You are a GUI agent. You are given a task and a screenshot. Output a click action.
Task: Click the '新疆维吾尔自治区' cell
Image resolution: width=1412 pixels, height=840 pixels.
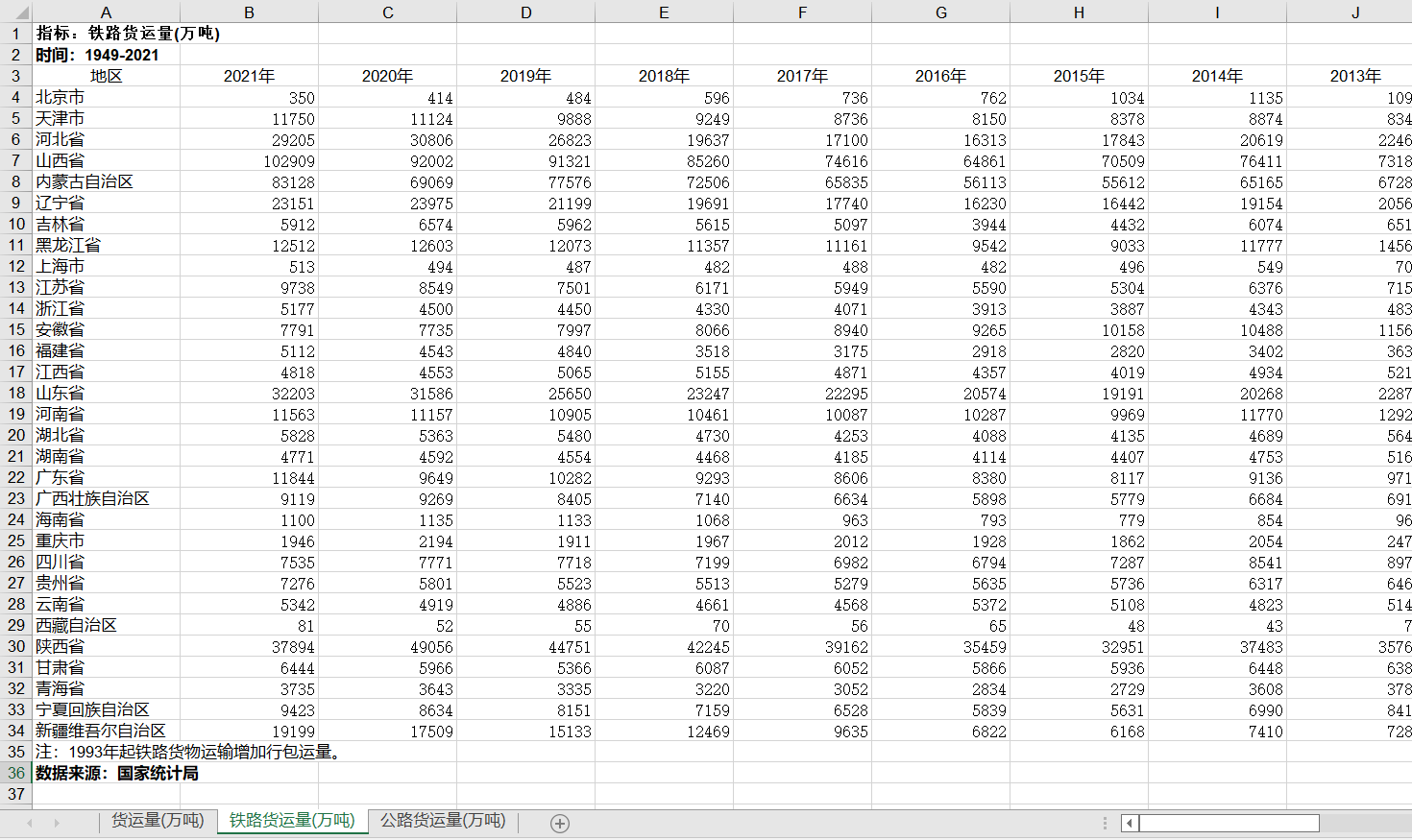point(106,731)
